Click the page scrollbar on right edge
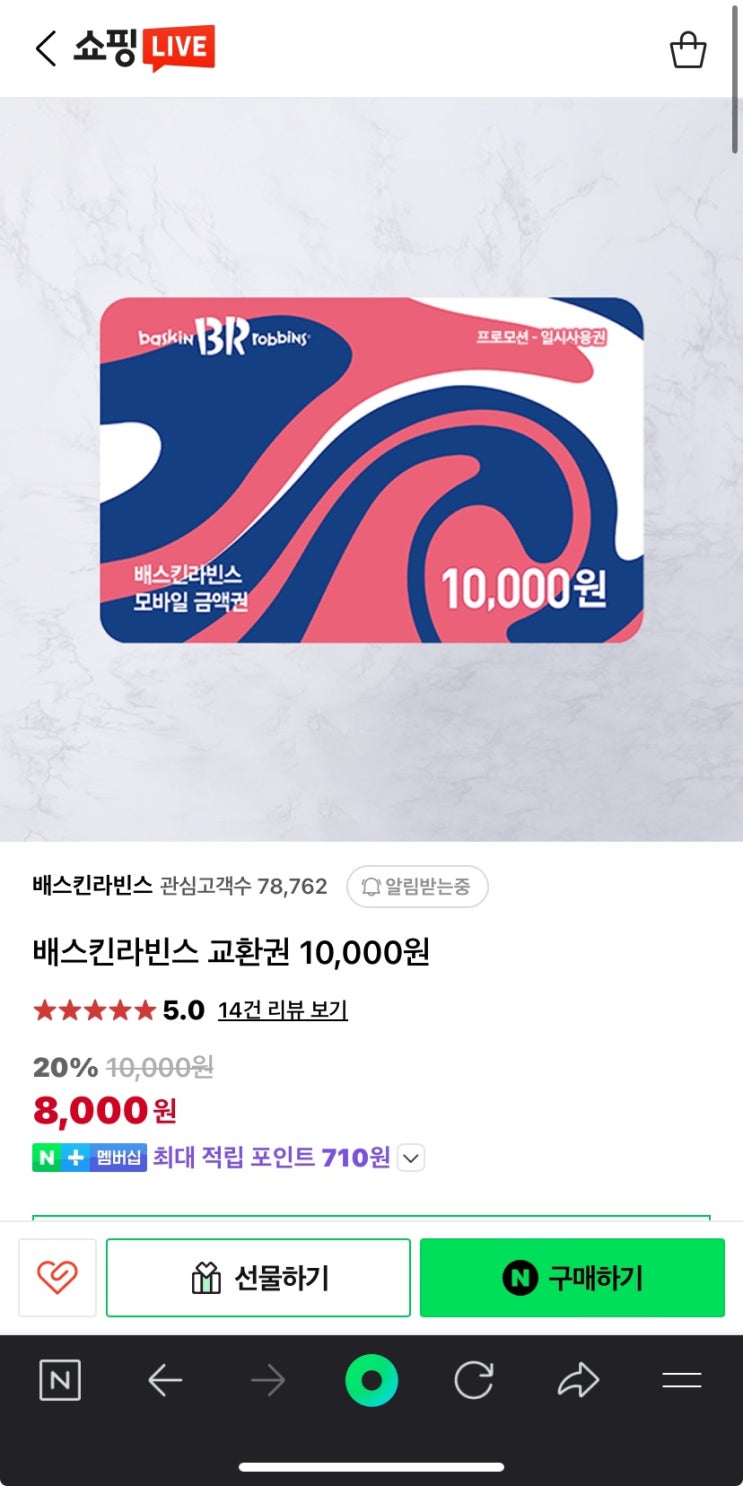 736,78
